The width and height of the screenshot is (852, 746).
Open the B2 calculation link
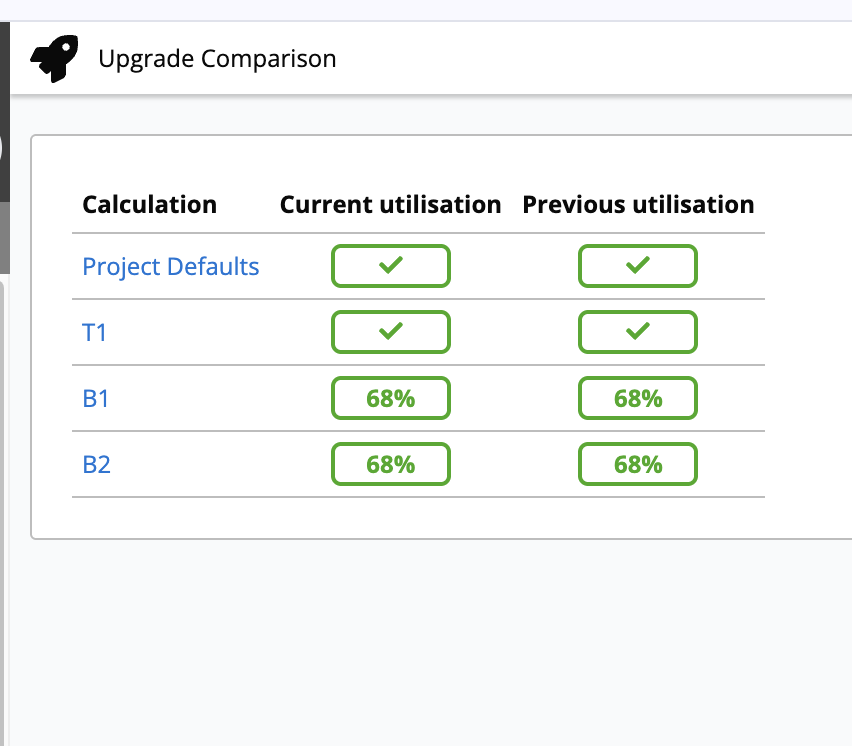coord(96,464)
